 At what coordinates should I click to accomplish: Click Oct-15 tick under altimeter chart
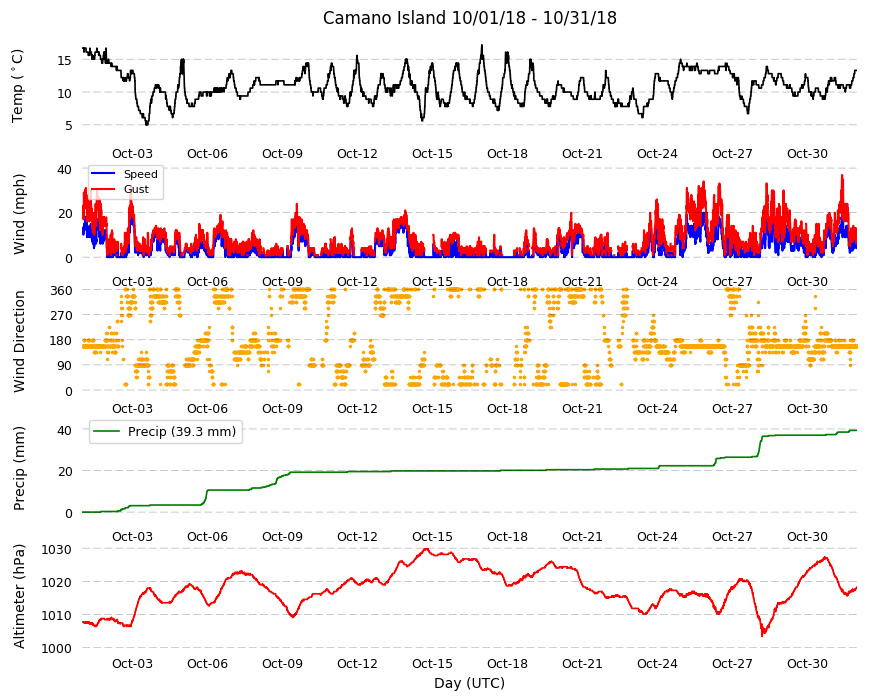(x=432, y=663)
